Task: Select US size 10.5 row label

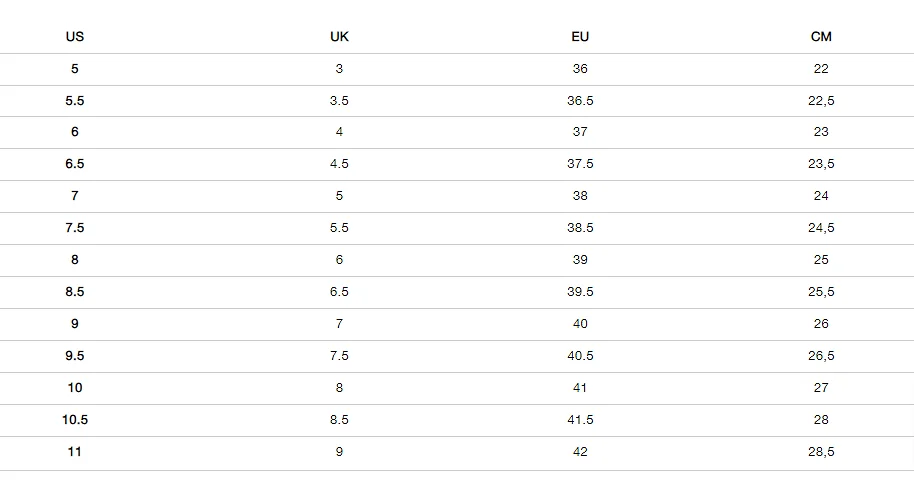Action: click(x=75, y=420)
